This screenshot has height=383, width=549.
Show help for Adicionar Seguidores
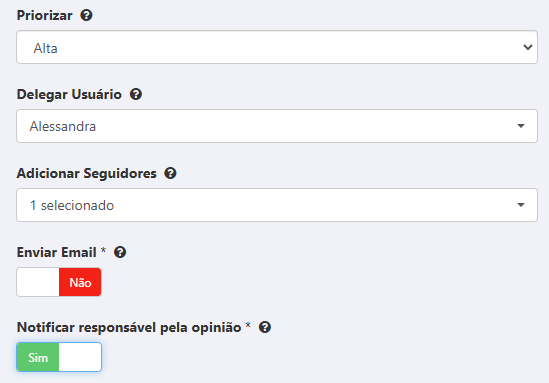171,173
